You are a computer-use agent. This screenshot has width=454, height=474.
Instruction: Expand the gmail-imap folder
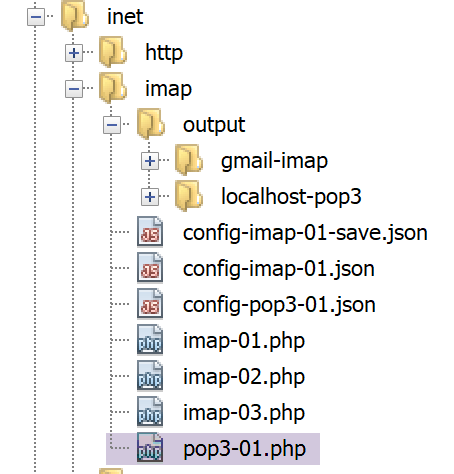[x=150, y=161]
